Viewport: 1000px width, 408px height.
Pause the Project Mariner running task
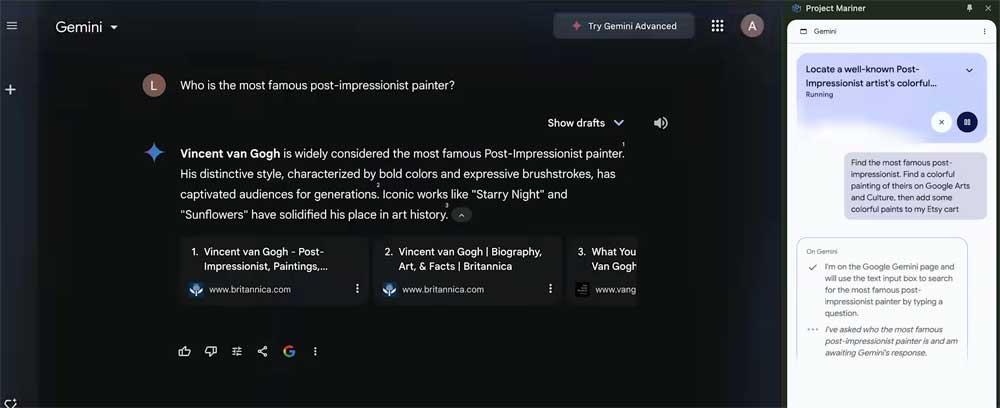tap(967, 122)
